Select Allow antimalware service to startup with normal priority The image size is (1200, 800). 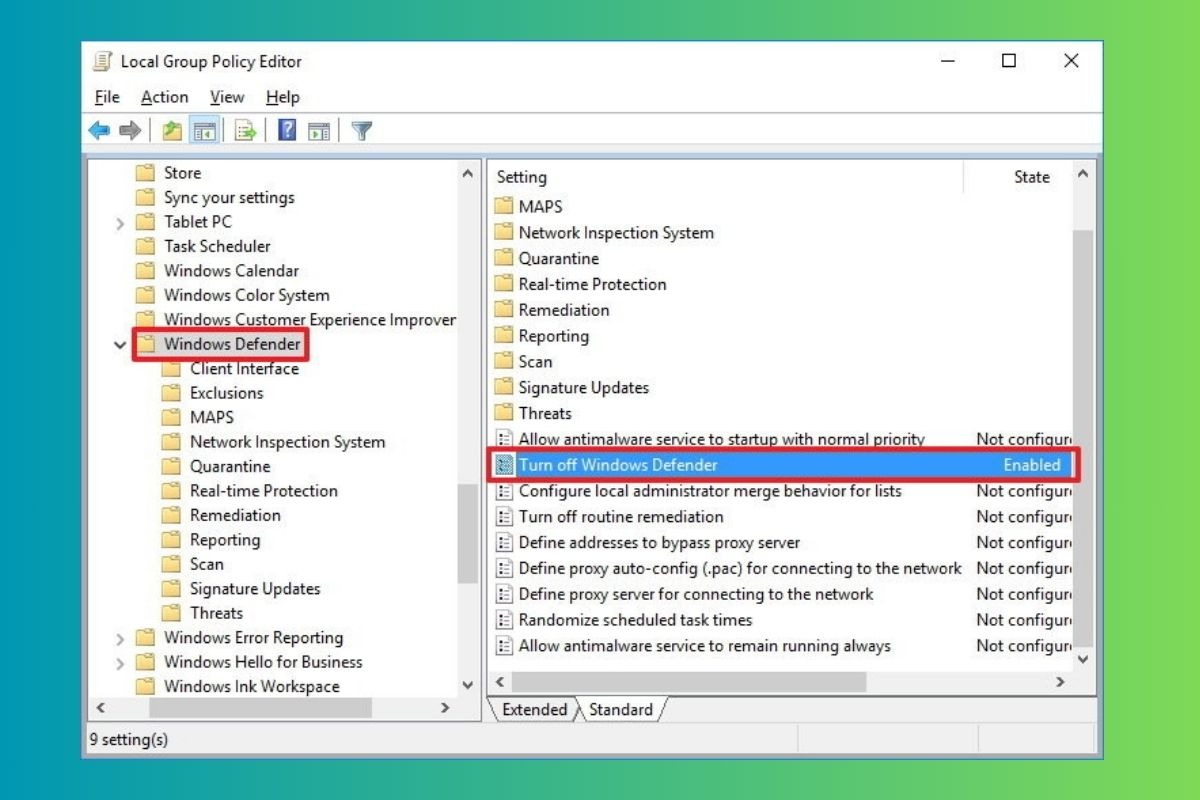[x=721, y=439]
